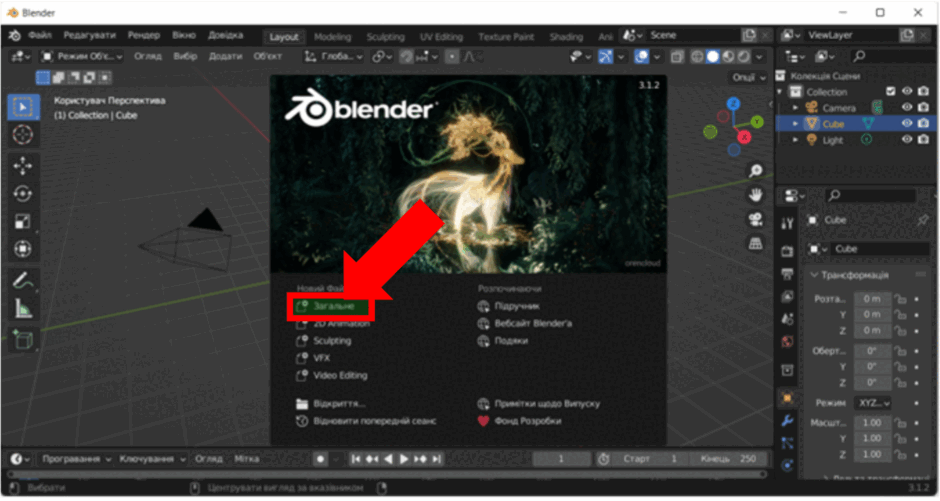Toggle camera view icon in viewport
The width and height of the screenshot is (940, 501).
point(755,219)
